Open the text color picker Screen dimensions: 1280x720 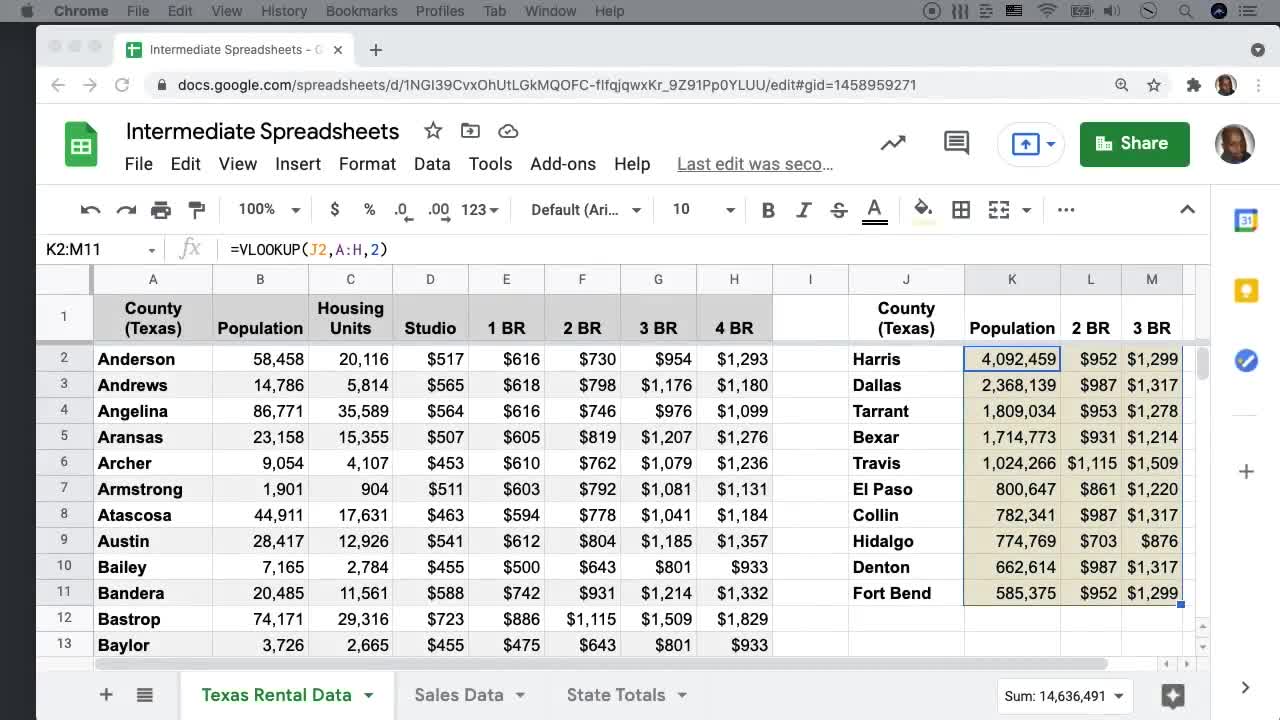pyautogui.click(x=874, y=210)
